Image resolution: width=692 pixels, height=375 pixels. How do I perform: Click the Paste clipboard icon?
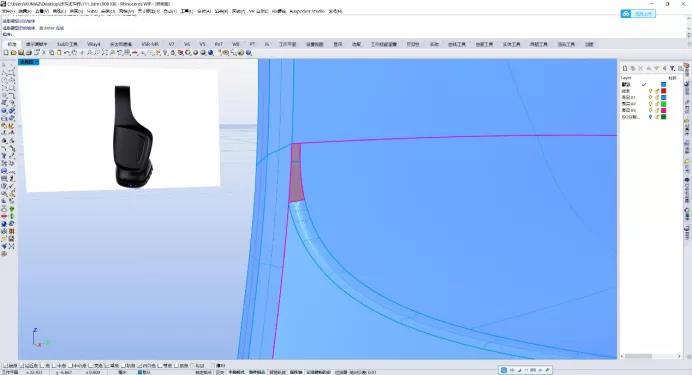(59, 52)
